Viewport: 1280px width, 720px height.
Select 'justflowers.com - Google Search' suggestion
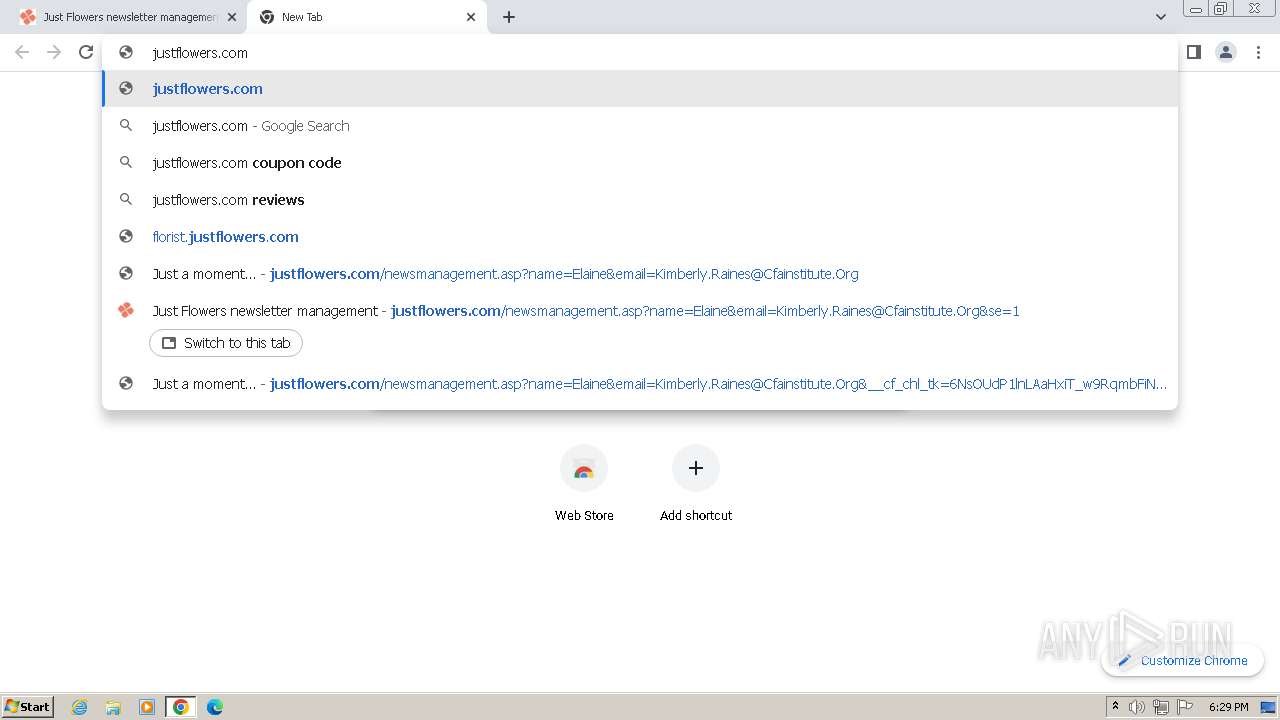pyautogui.click(x=640, y=126)
